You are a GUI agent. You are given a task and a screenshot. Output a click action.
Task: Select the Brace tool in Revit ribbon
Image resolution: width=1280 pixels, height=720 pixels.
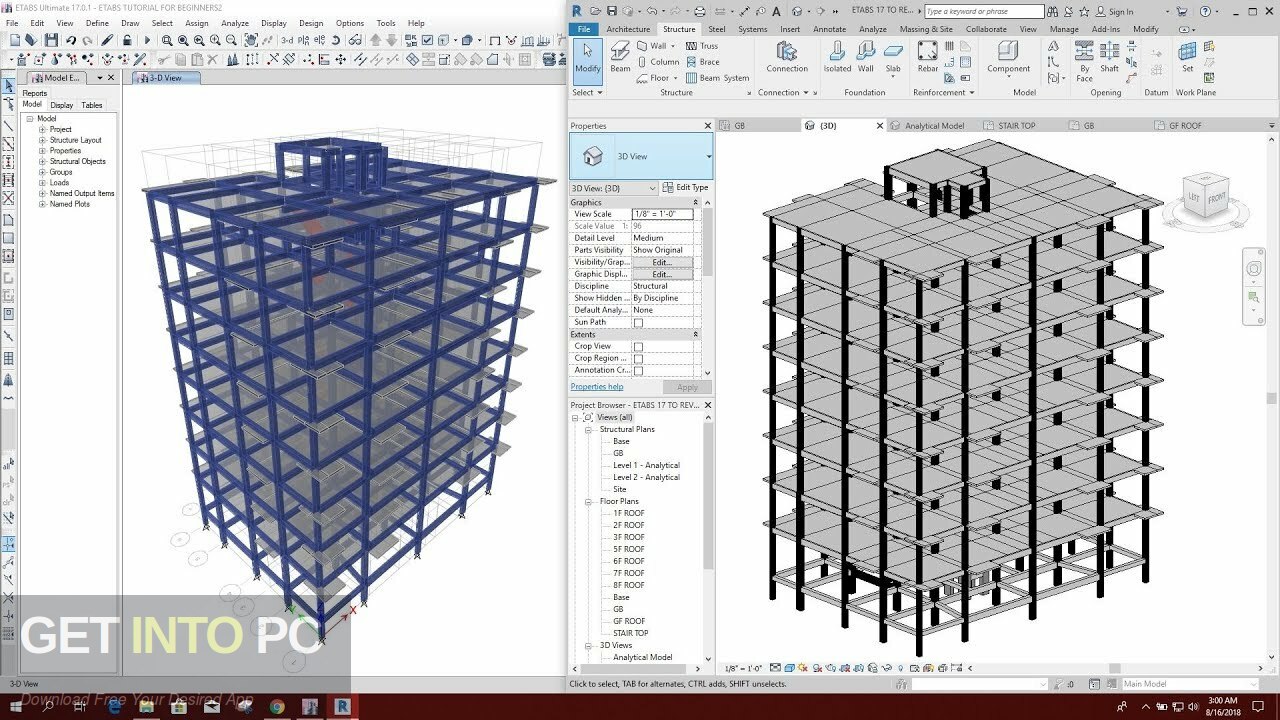point(703,61)
